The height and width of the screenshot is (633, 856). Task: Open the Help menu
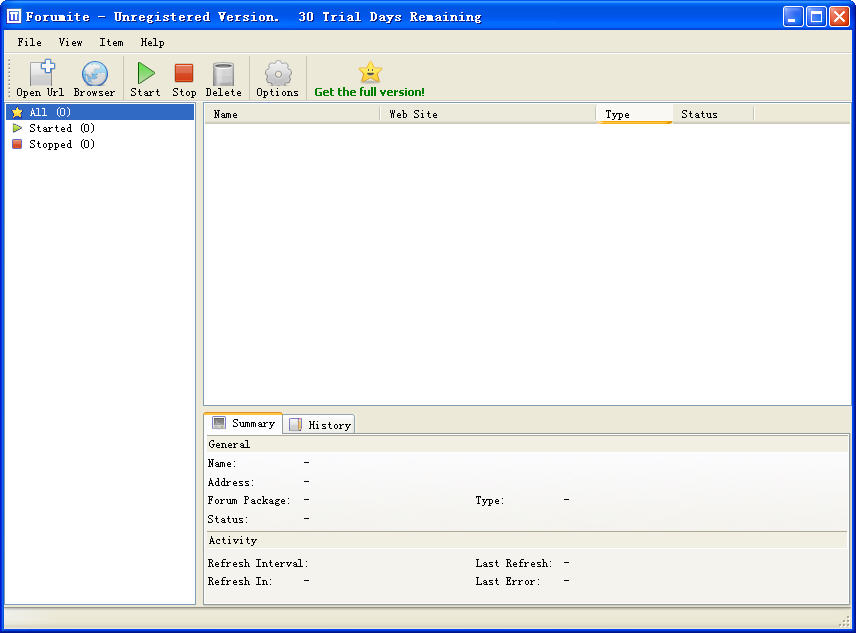tap(152, 42)
